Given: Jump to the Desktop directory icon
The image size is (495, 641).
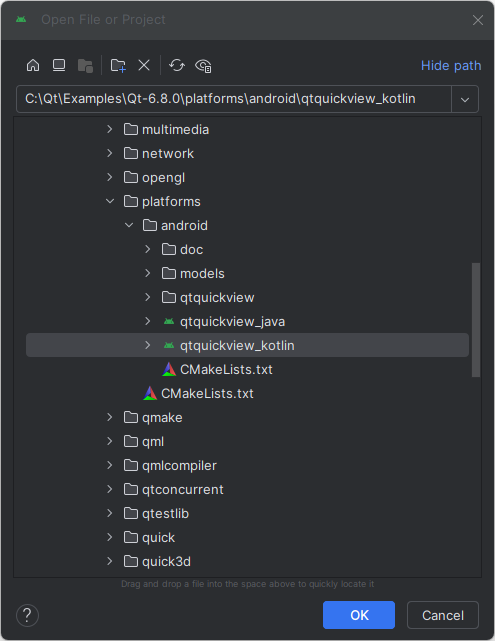Looking at the screenshot, I should [59, 65].
